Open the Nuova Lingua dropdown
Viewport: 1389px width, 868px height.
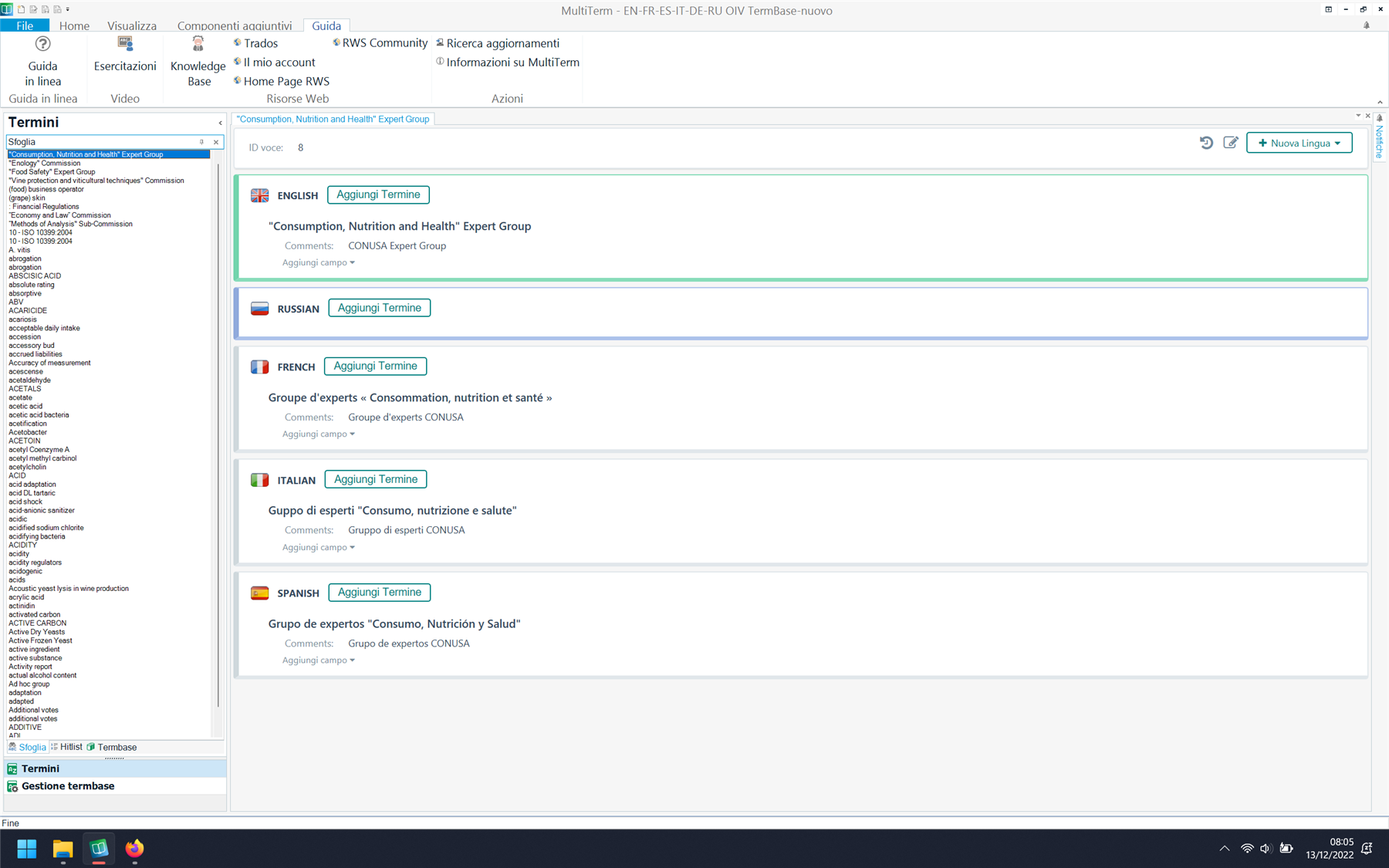coord(1299,143)
